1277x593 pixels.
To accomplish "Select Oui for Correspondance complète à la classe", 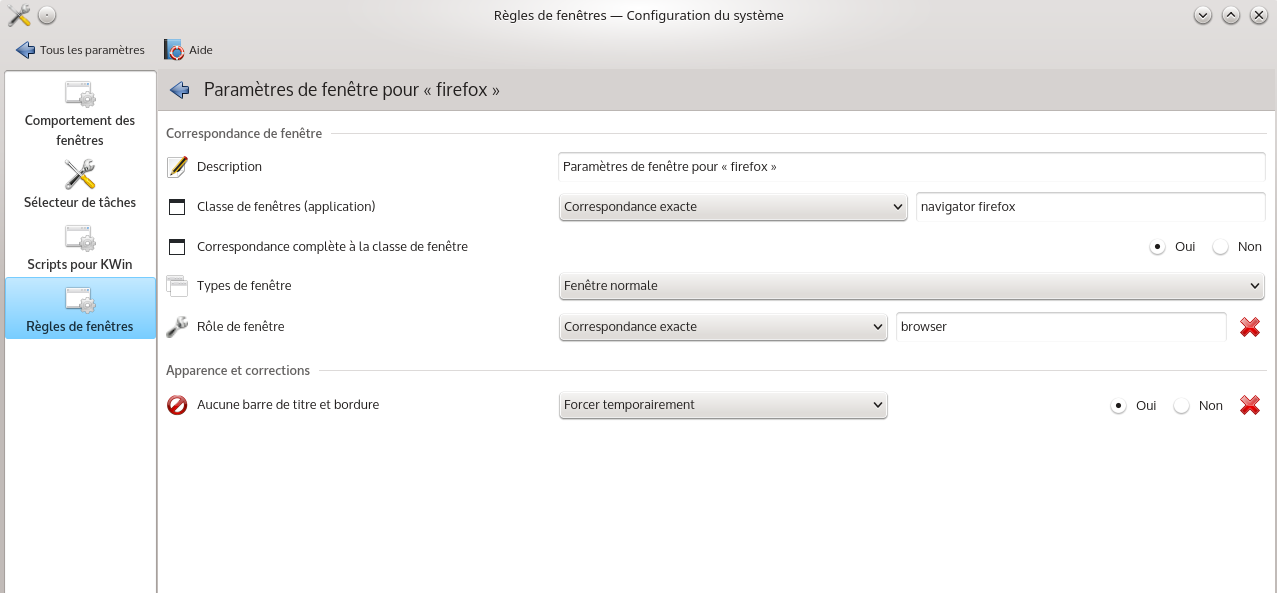I will 1158,247.
